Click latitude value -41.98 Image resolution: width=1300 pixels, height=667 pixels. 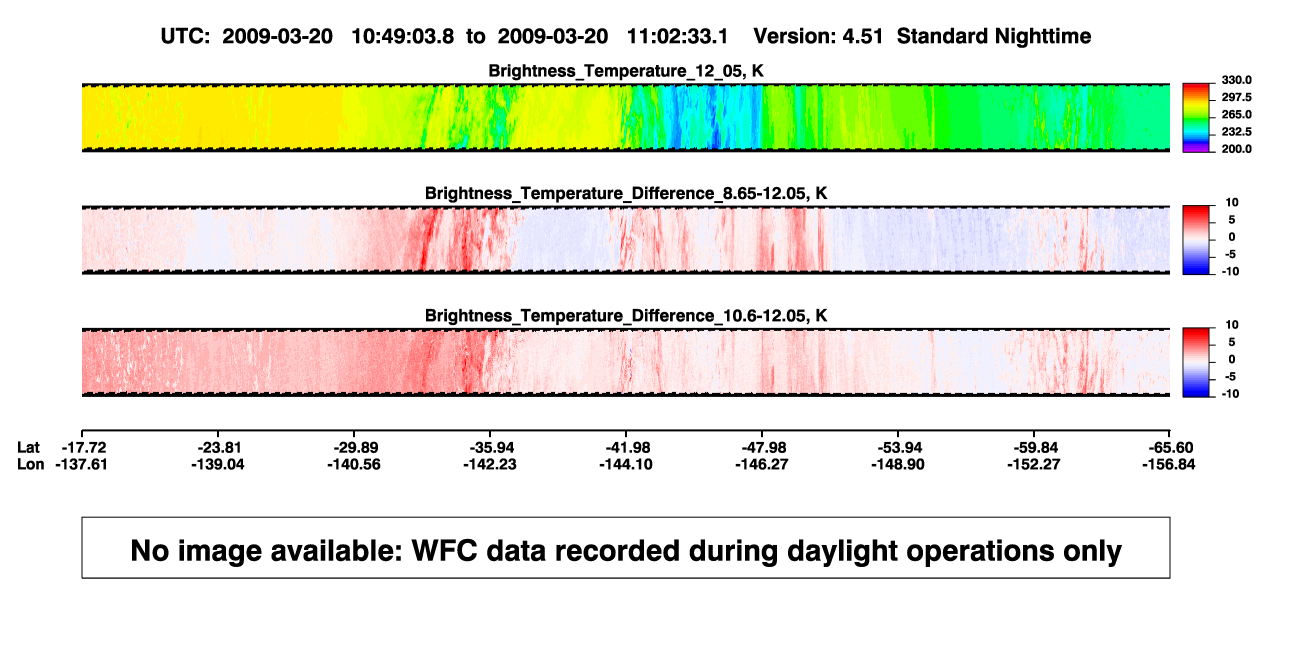click(x=626, y=447)
